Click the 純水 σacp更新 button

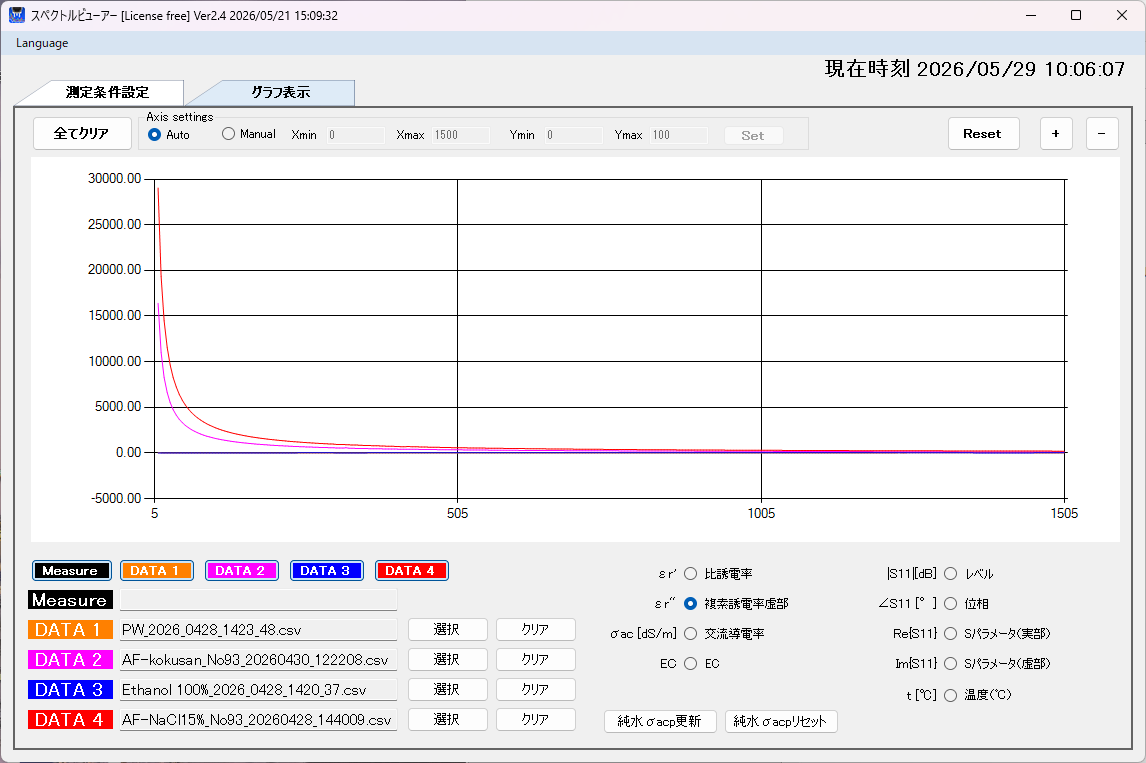coord(660,721)
